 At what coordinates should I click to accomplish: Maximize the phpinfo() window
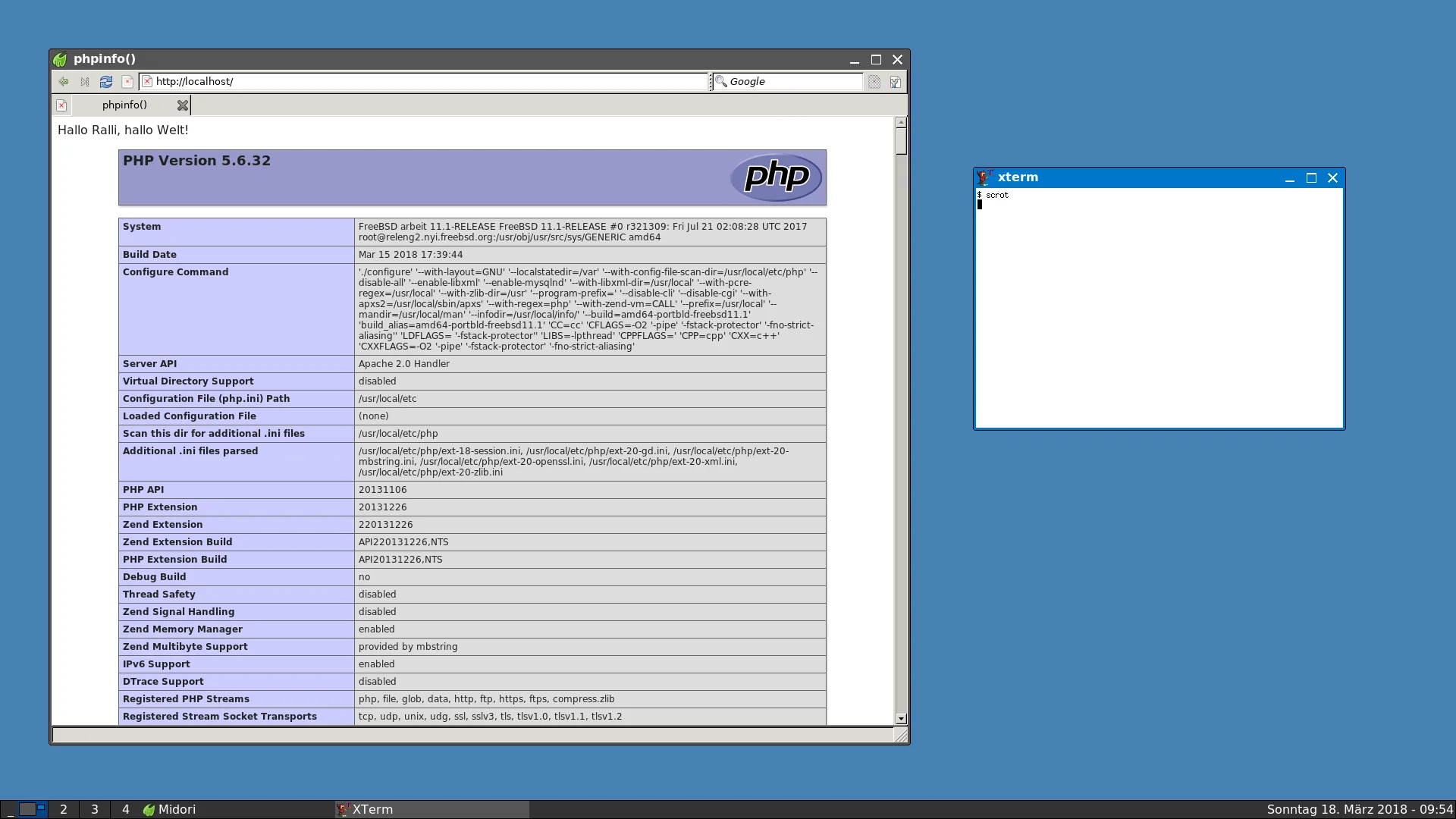(x=876, y=59)
